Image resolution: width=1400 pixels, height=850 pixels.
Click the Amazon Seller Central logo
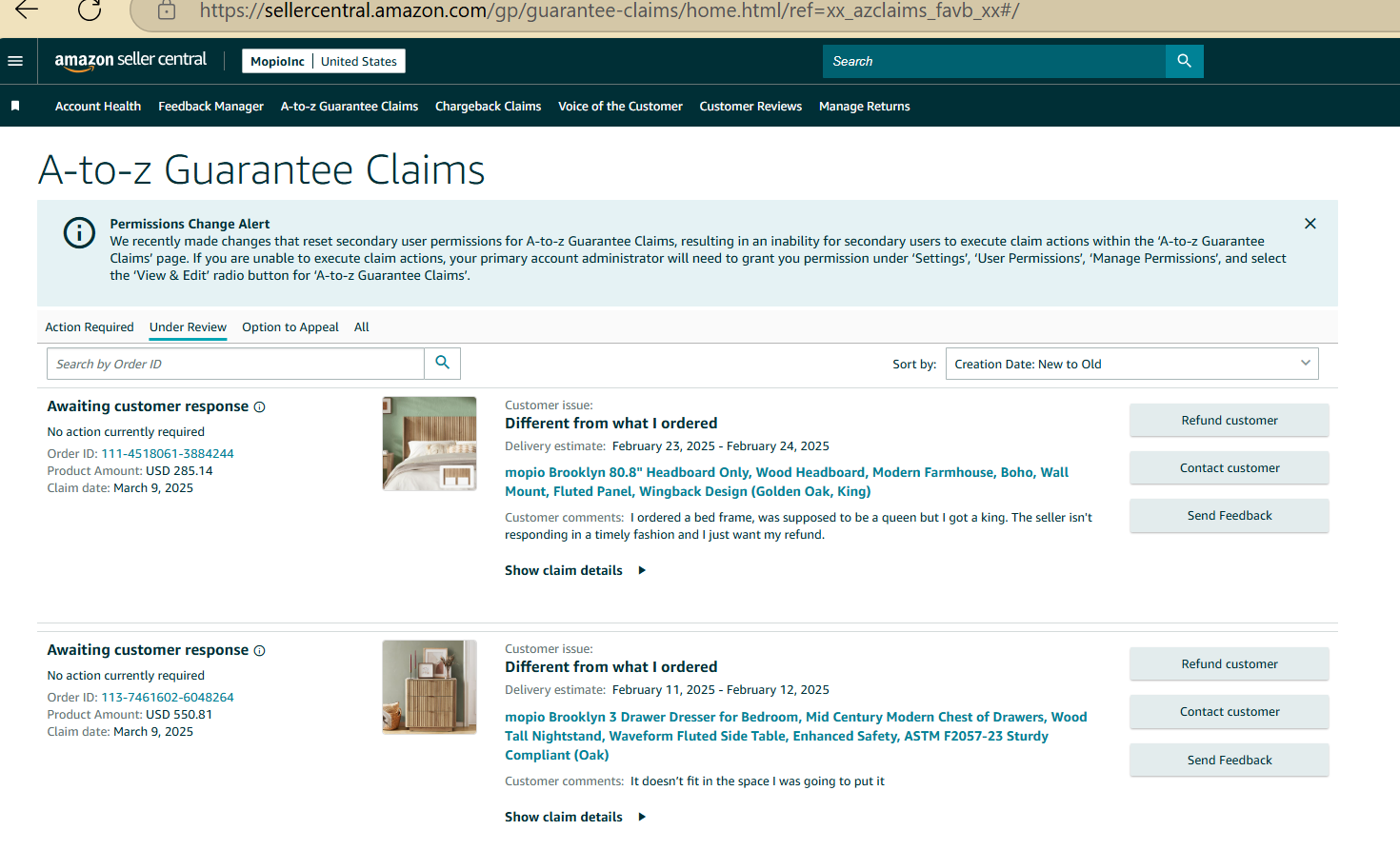pos(130,61)
